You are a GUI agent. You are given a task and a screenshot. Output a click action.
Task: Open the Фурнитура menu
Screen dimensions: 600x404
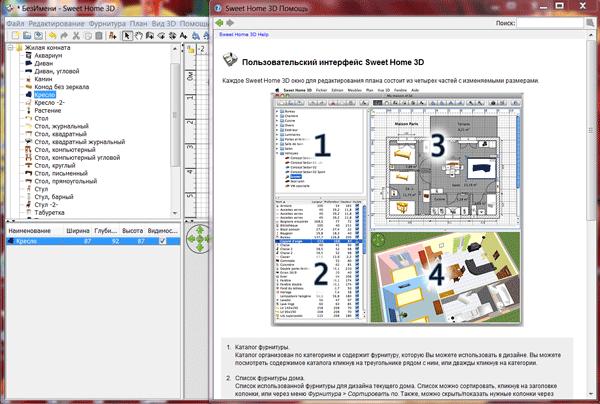pos(107,23)
